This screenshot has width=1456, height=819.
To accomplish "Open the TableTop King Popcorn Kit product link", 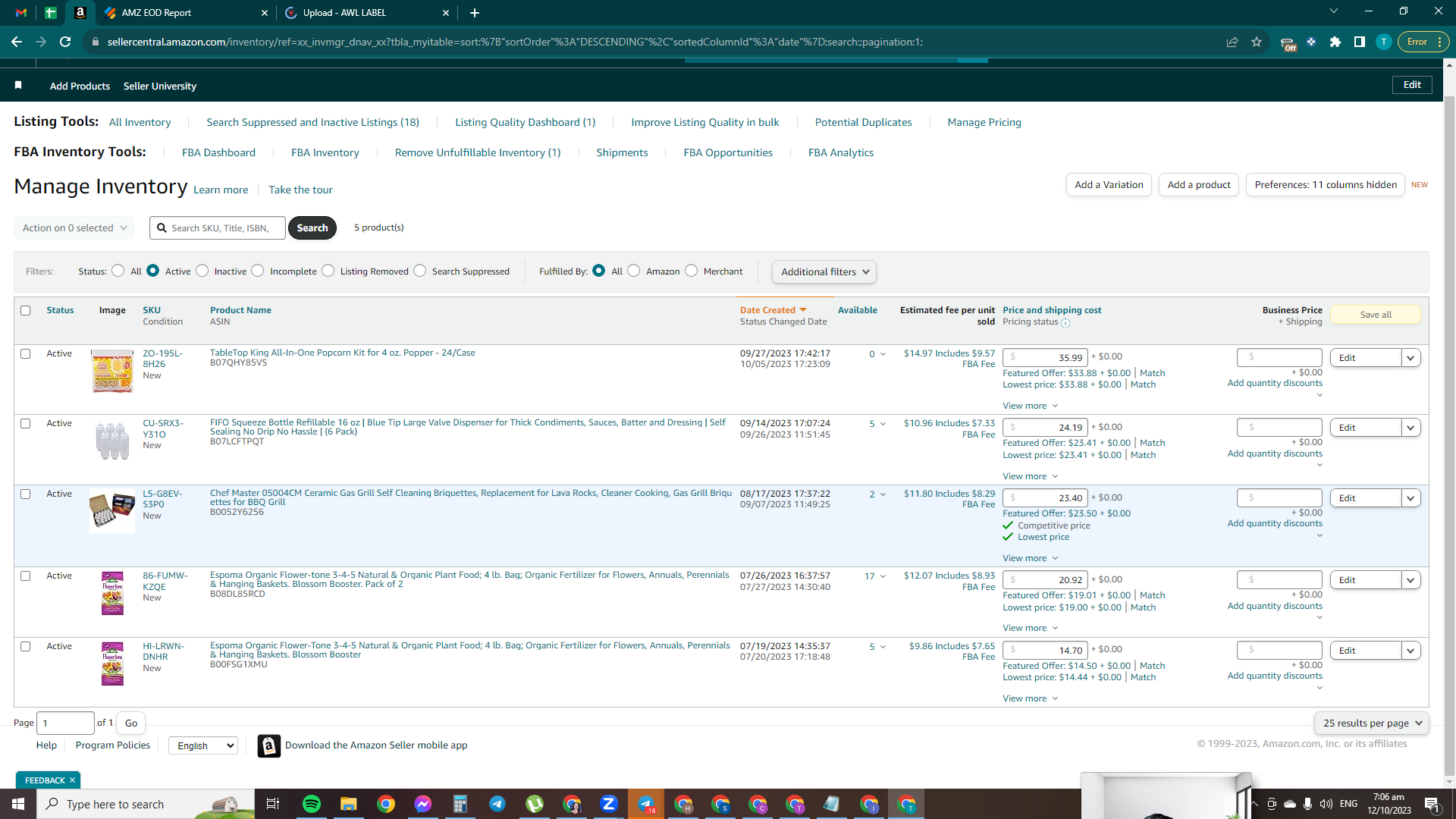I will (x=343, y=353).
